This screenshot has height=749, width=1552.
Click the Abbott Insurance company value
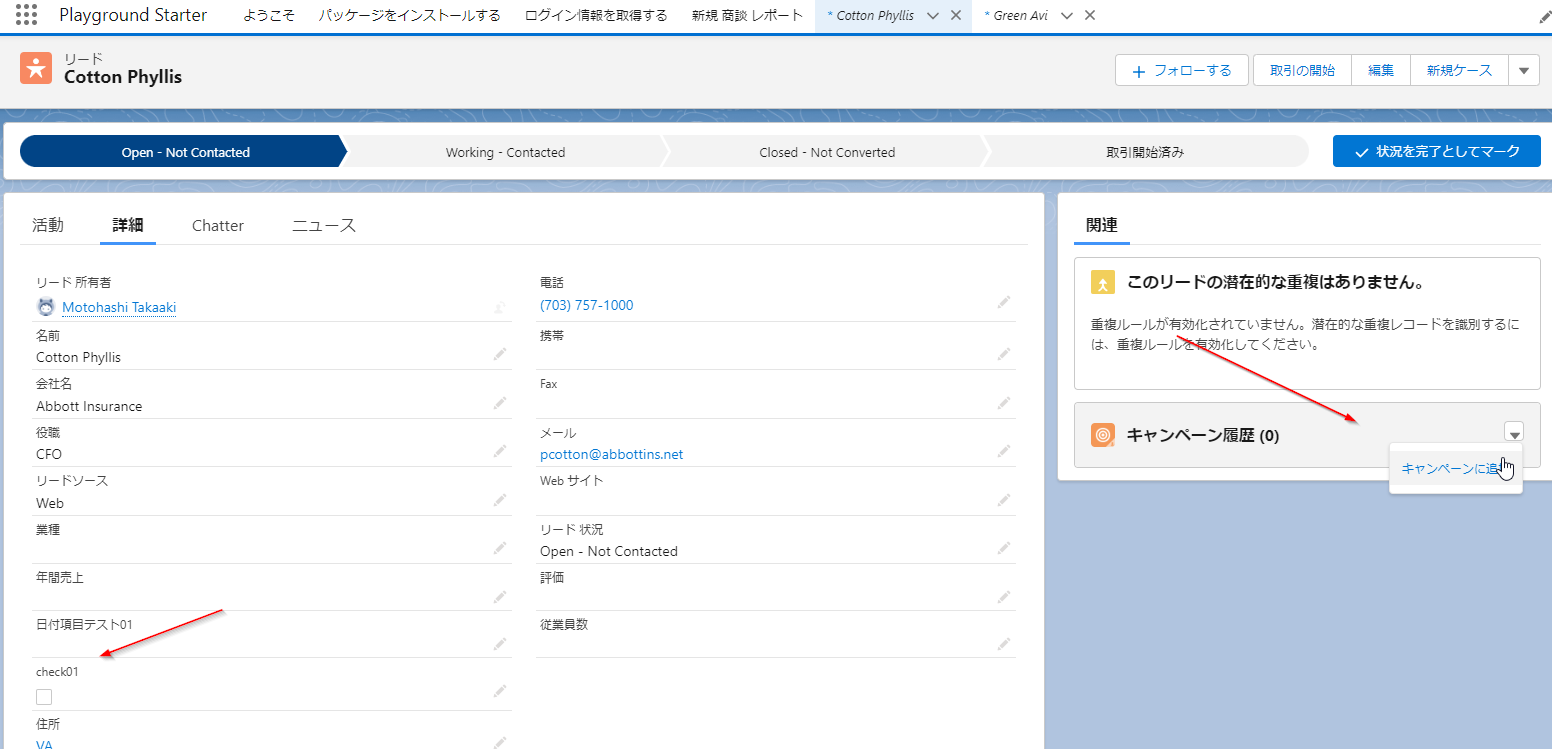[x=89, y=406]
